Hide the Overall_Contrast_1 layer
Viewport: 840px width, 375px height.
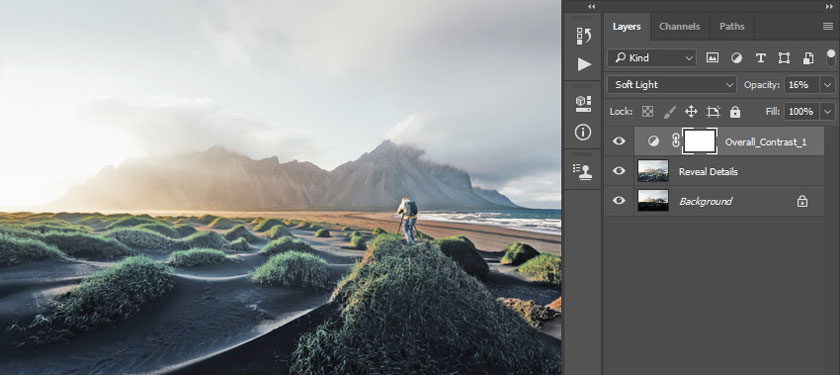(619, 141)
